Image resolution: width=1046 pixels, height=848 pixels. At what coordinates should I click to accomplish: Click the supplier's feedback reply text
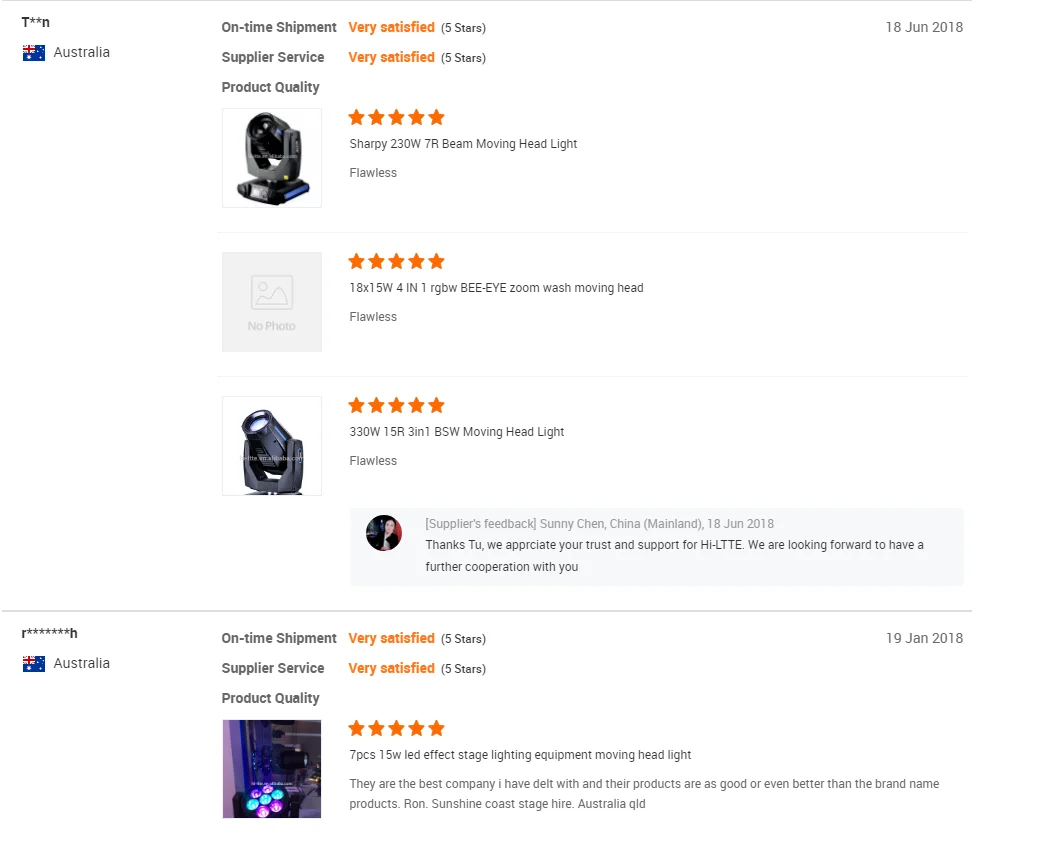coord(674,556)
